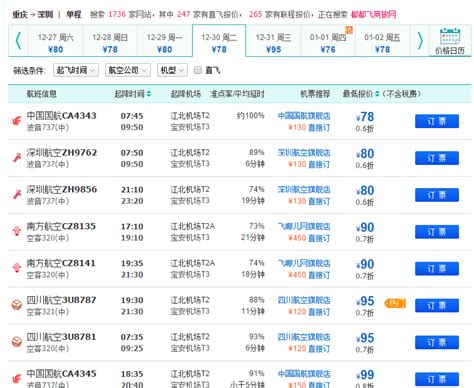Click the orange hot tag on 3U8787

point(395,303)
